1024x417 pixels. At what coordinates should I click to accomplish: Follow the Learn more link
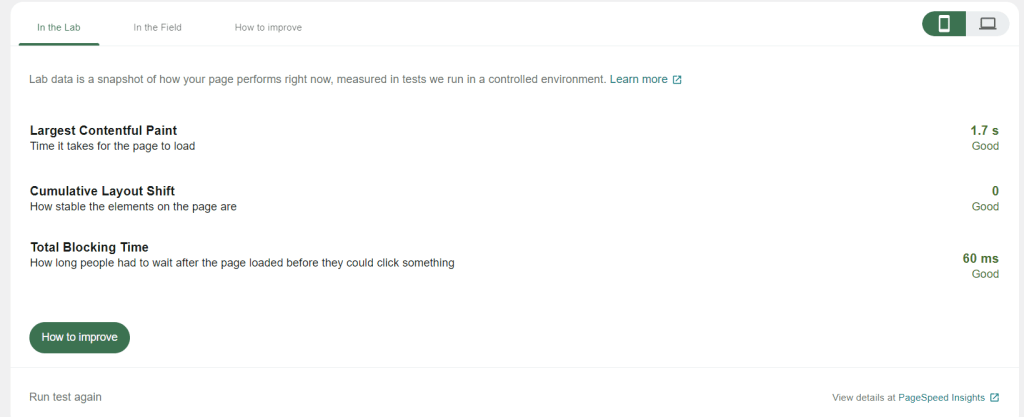[x=639, y=80]
